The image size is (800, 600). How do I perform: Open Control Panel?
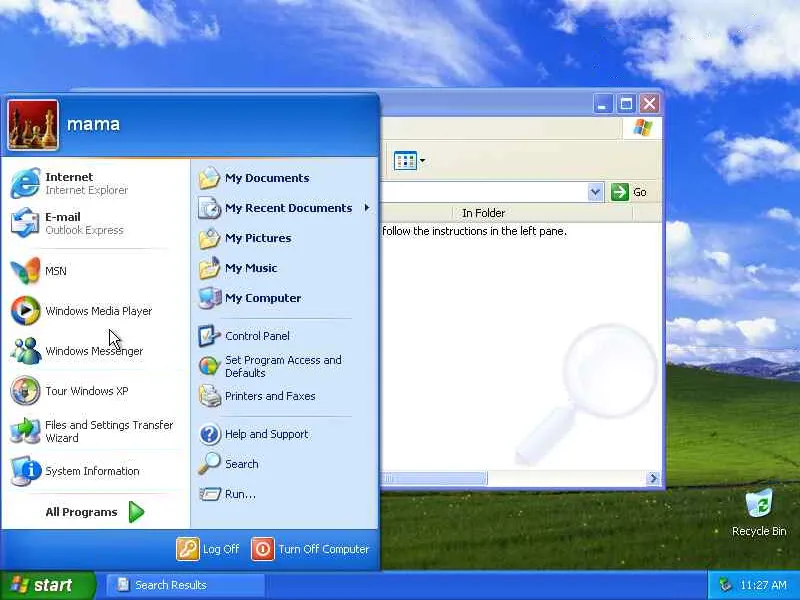(244, 336)
